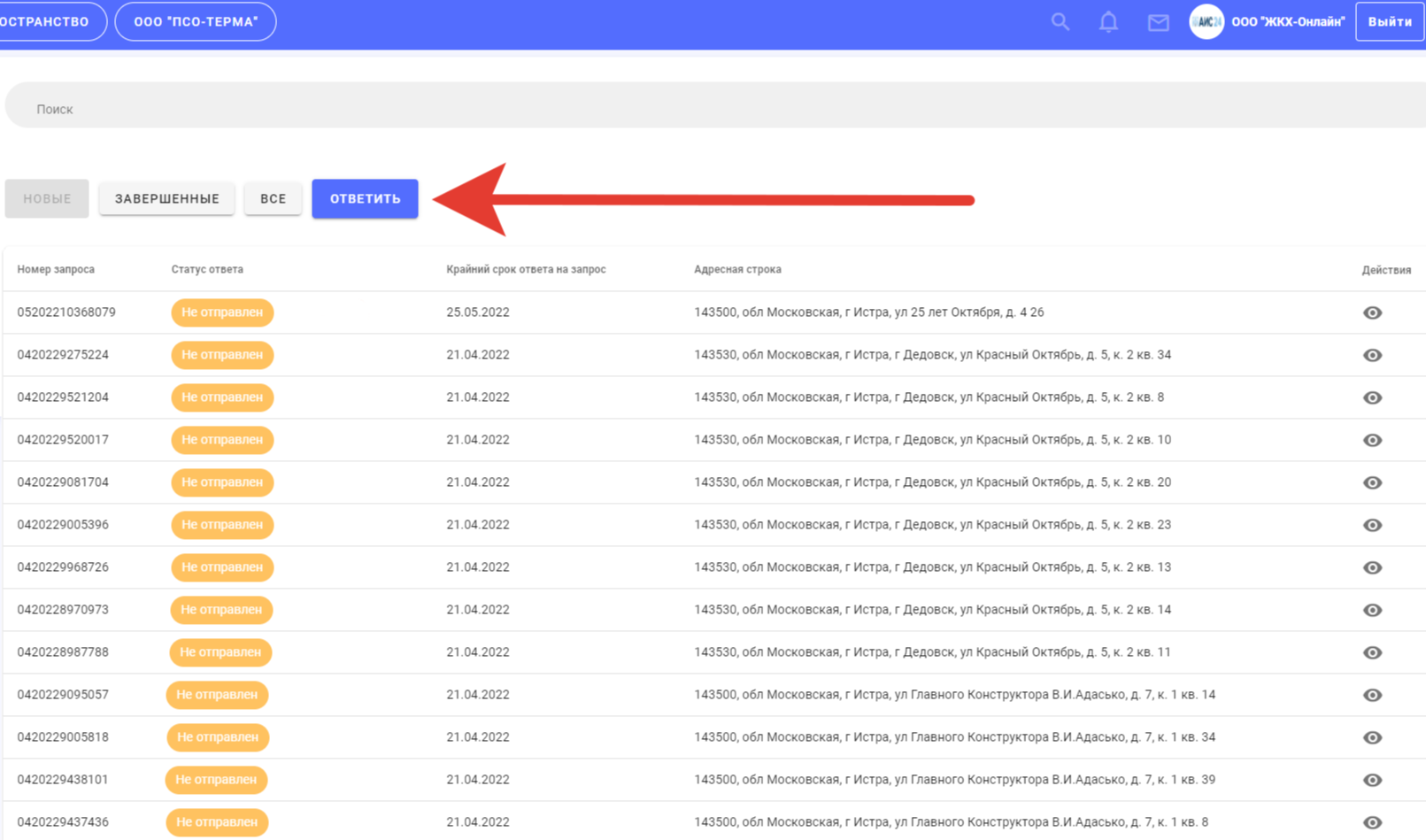This screenshot has width=1426, height=840.
Task: Open ООО "ЖКХ-Онлайн" account name
Action: tap(1288, 22)
